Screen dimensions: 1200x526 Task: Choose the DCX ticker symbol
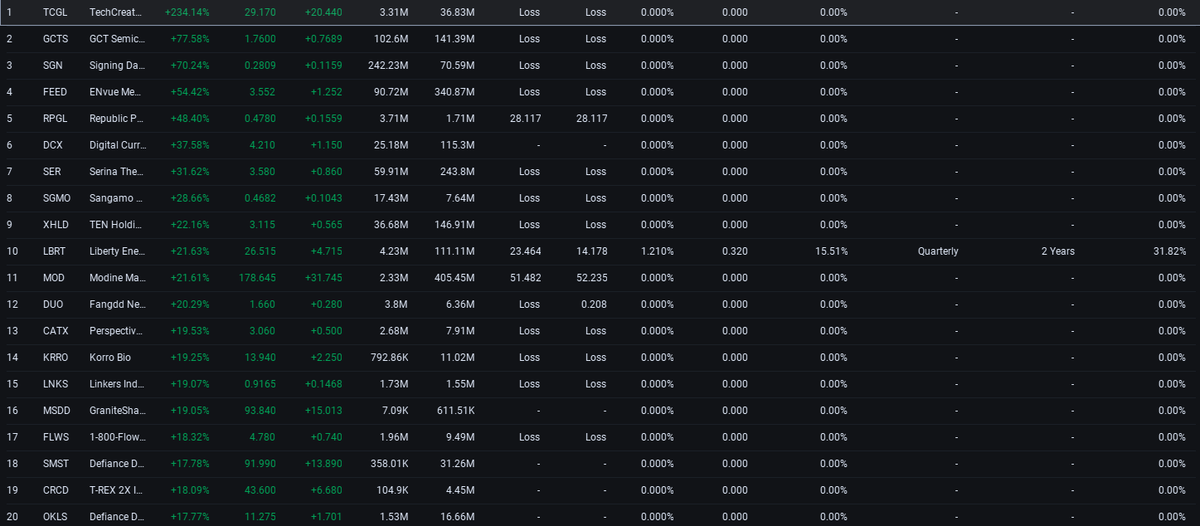(53, 145)
